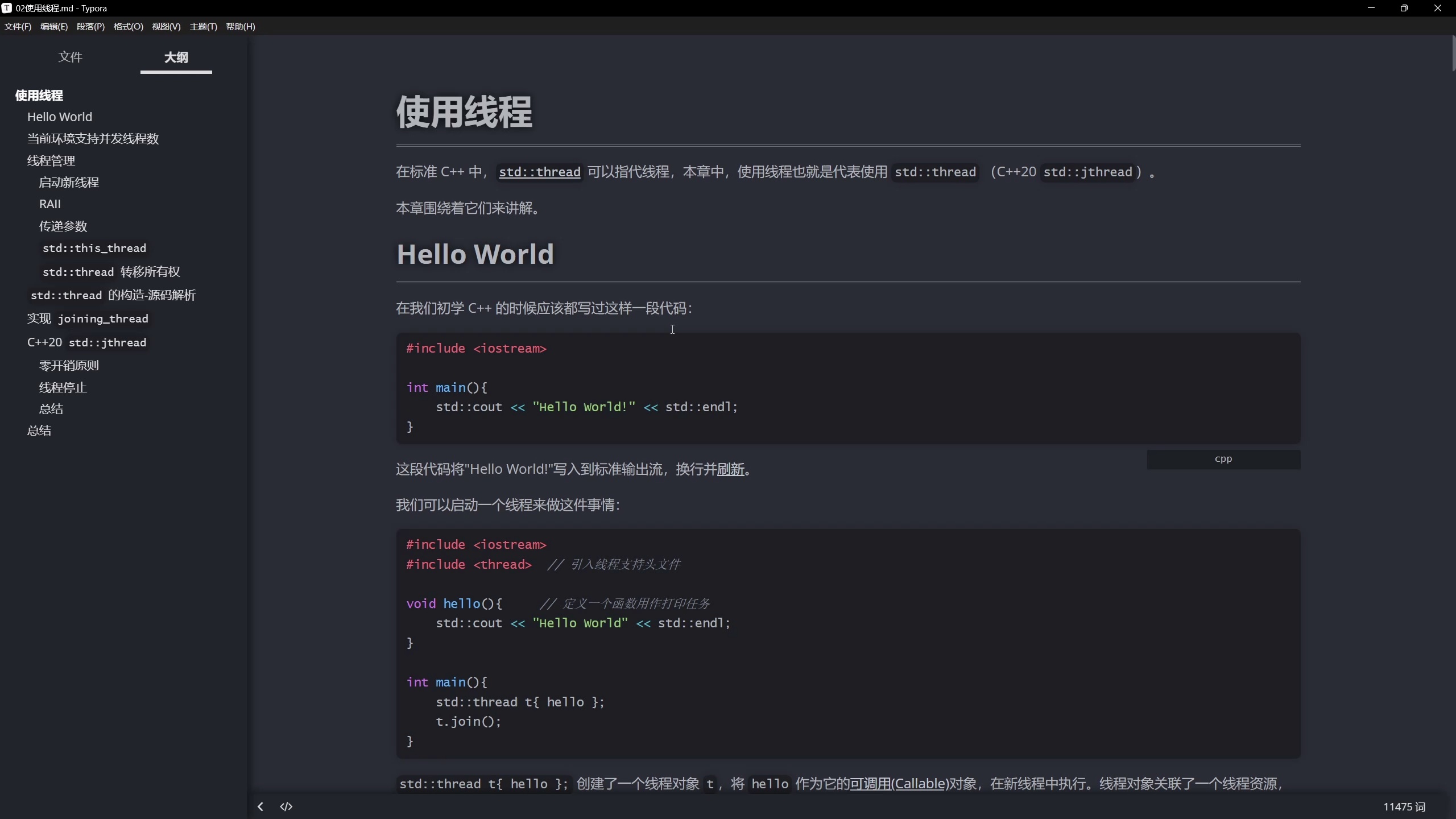Click the t.join(); code line
The height and width of the screenshot is (819, 1456).
click(x=468, y=721)
